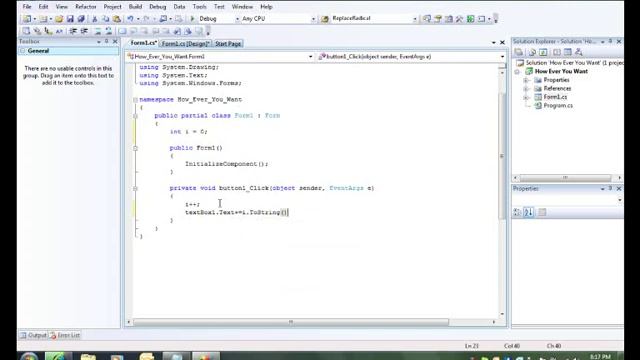Image resolution: width=640 pixels, height=360 pixels.
Task: Undo last edit with Undo icon
Action: coord(130,19)
